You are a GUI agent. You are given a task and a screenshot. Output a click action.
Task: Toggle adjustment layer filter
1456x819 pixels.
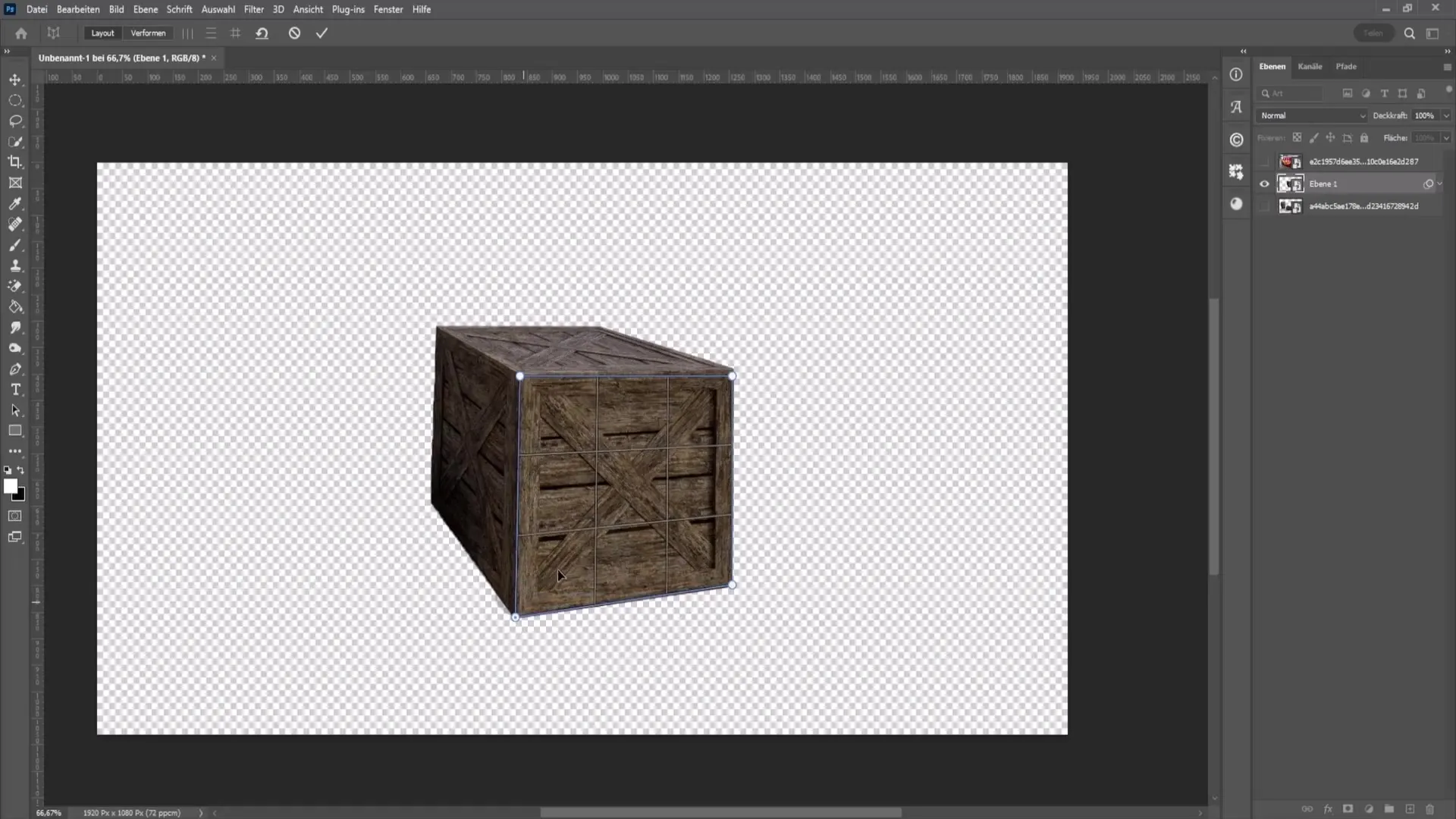1366,93
